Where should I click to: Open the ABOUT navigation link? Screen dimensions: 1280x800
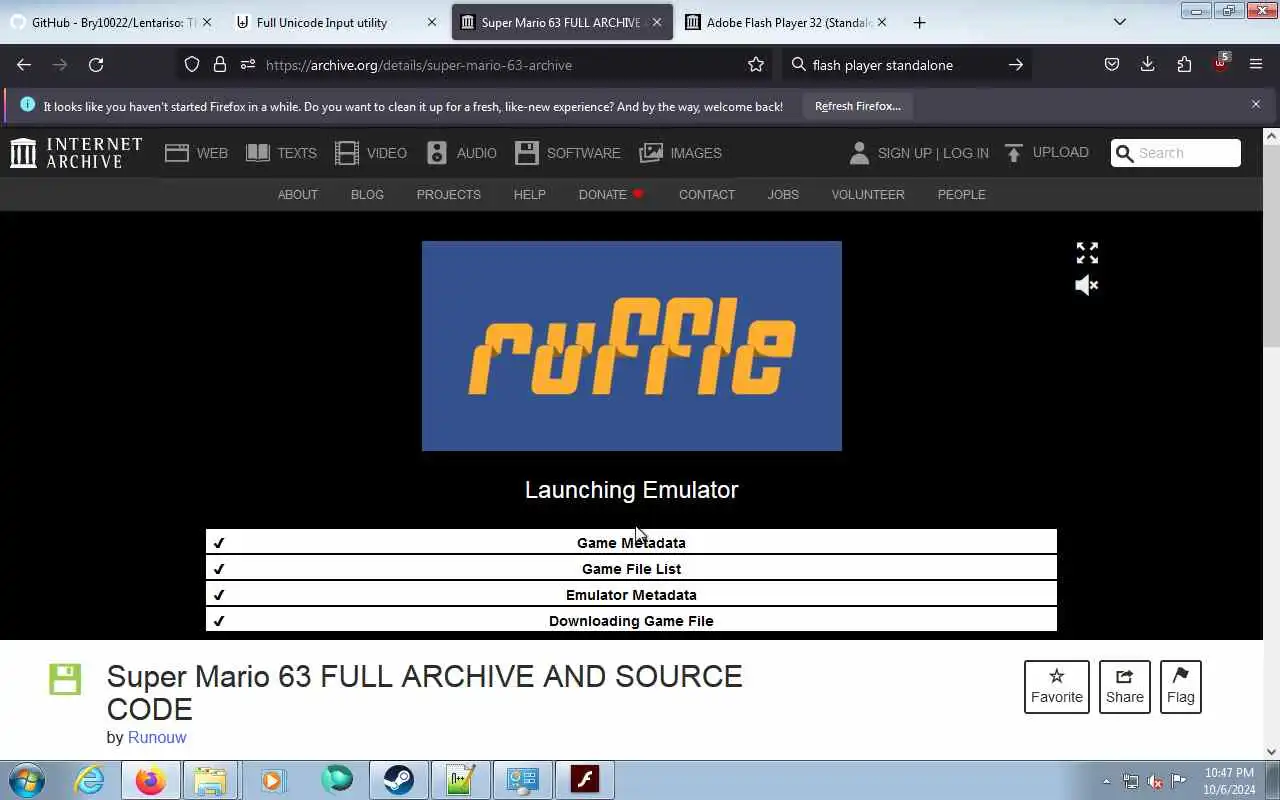point(298,195)
